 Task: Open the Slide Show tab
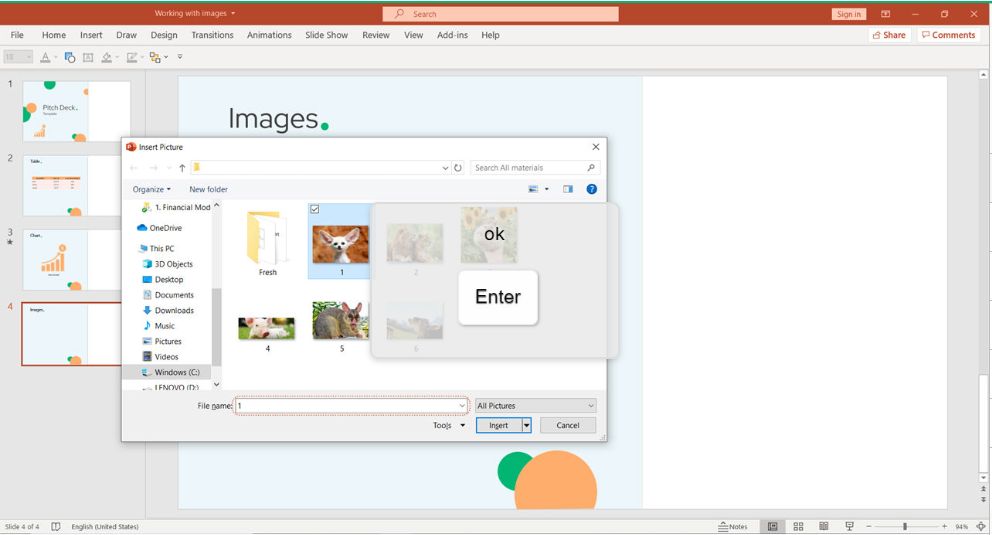326,35
